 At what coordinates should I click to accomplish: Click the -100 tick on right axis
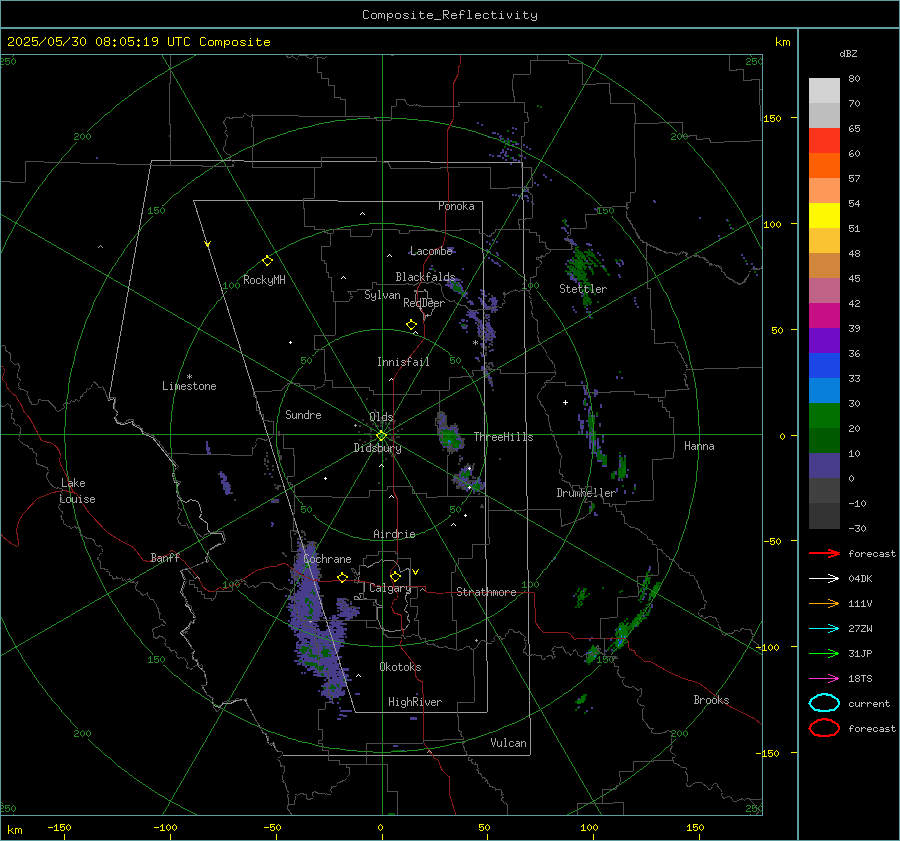pos(767,647)
